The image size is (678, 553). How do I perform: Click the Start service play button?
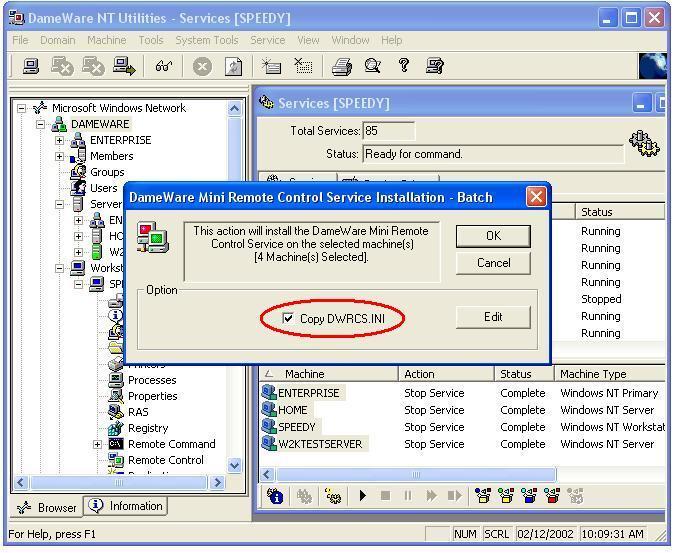pyautogui.click(x=362, y=495)
